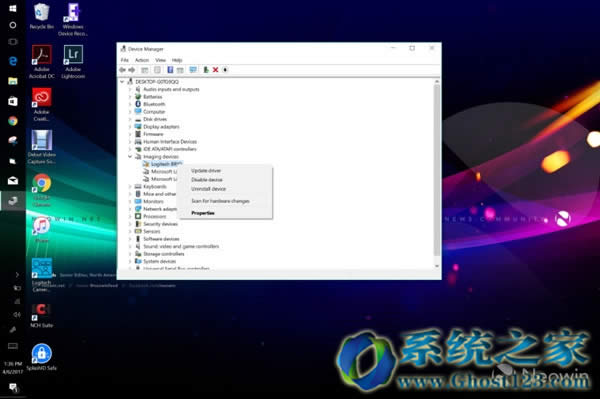Click the Disable device down-arrow toolbar icon
Screen dimensions: 600x399
[x=225, y=70]
